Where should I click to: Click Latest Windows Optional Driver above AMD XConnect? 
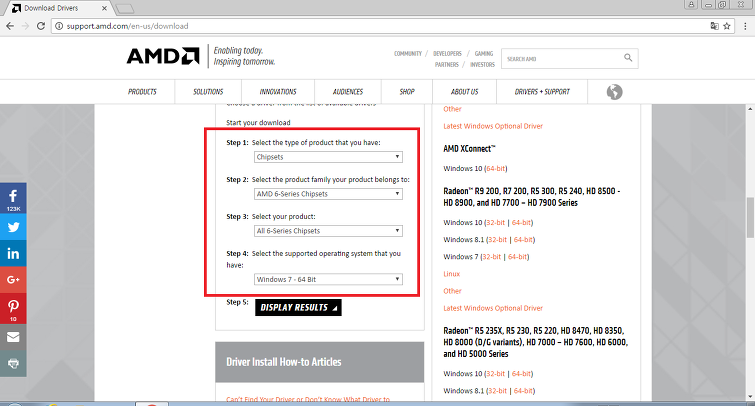pyautogui.click(x=493, y=126)
